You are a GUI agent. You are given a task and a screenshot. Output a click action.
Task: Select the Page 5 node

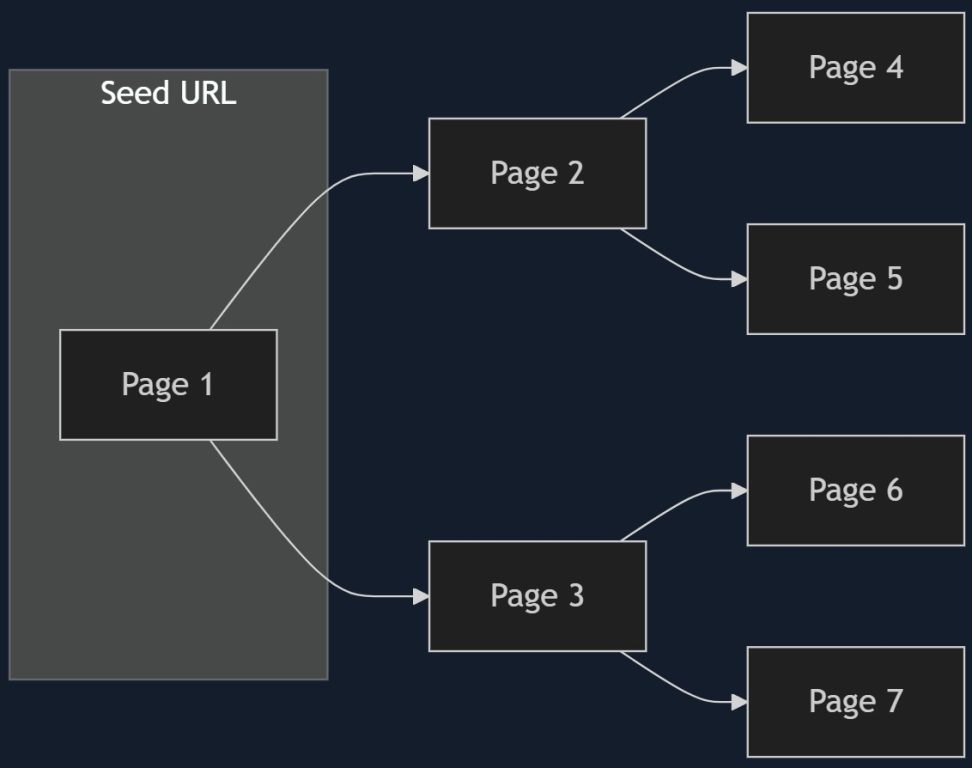click(x=855, y=279)
